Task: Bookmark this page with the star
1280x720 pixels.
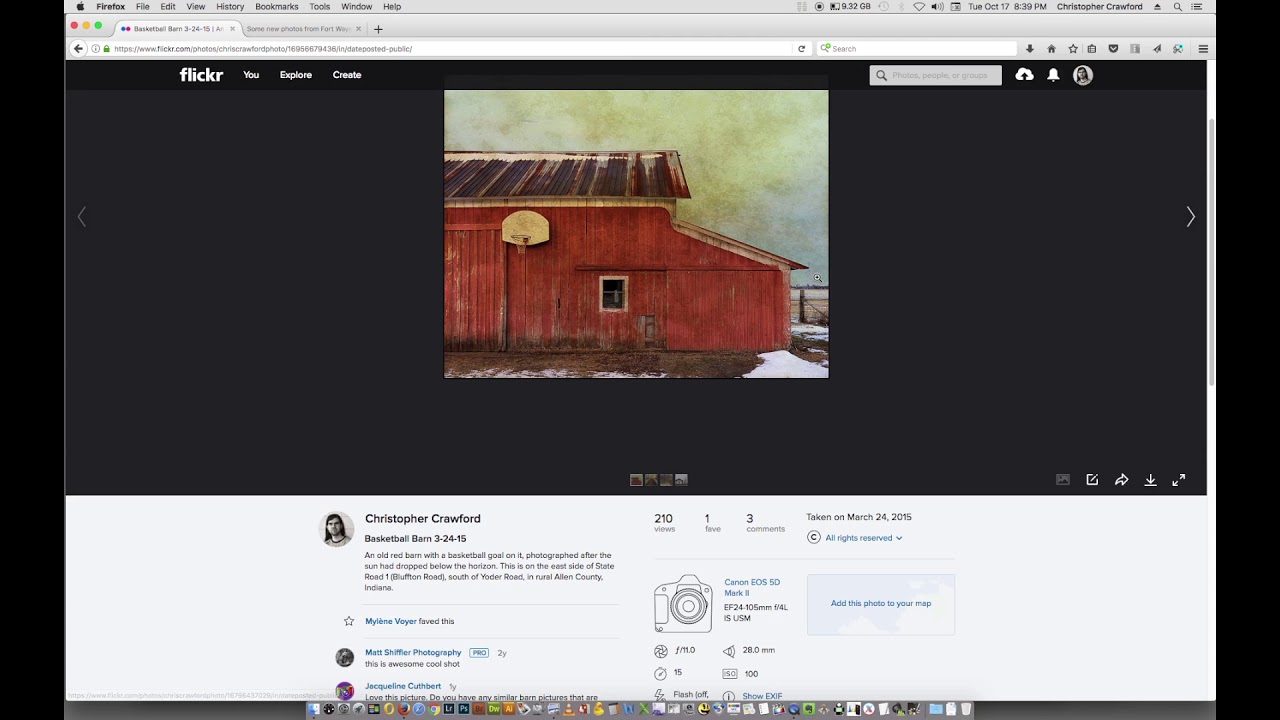Action: [1073, 48]
